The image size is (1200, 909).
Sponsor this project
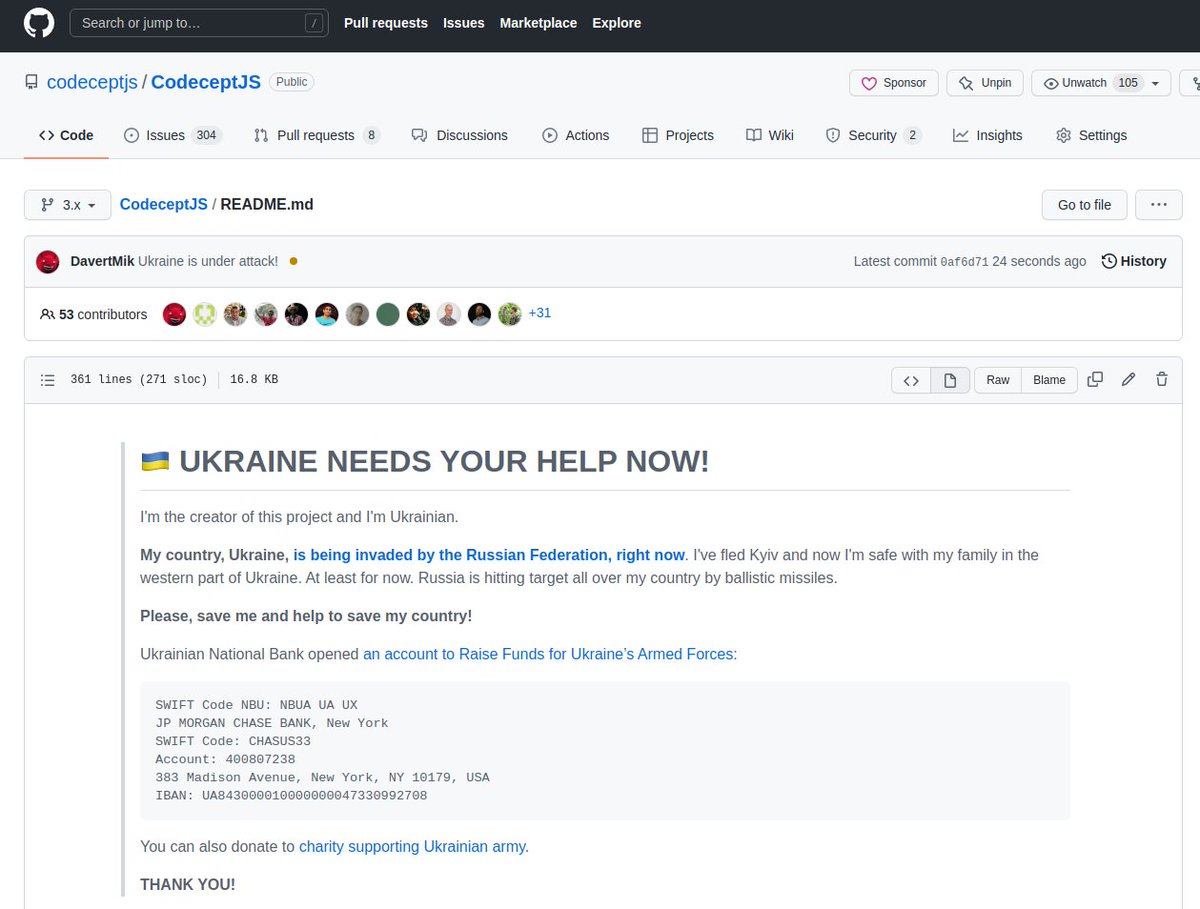[893, 83]
